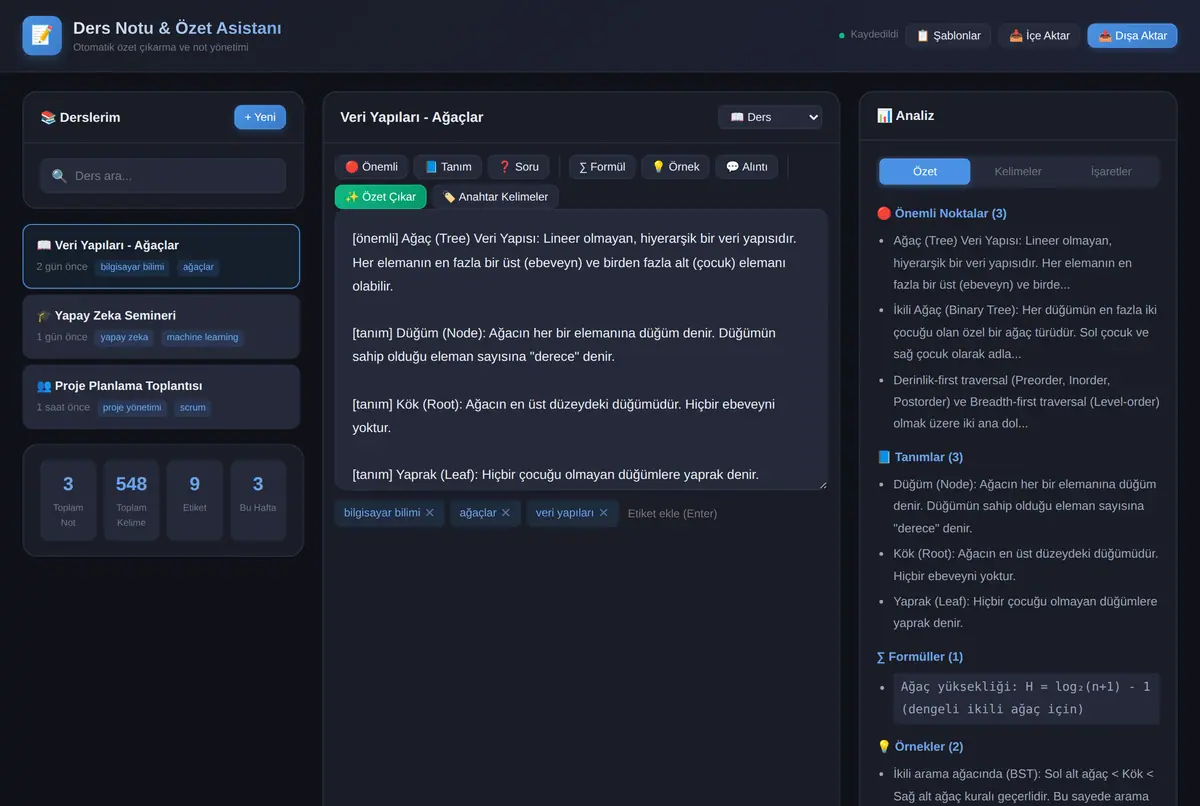Click the 'machine learning' tag

[202, 338]
